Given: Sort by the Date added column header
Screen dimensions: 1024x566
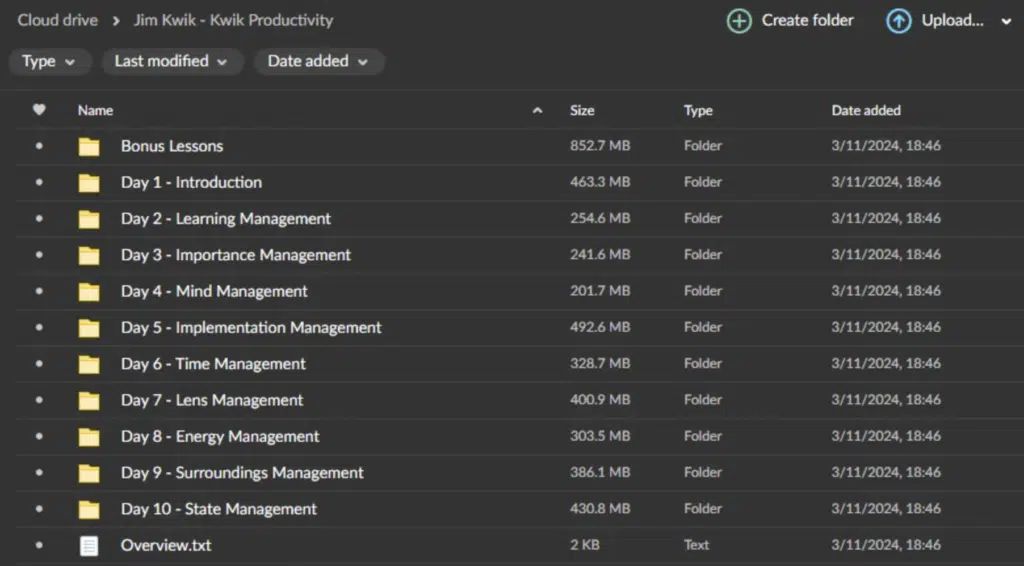Looking at the screenshot, I should pyautogui.click(x=866, y=110).
